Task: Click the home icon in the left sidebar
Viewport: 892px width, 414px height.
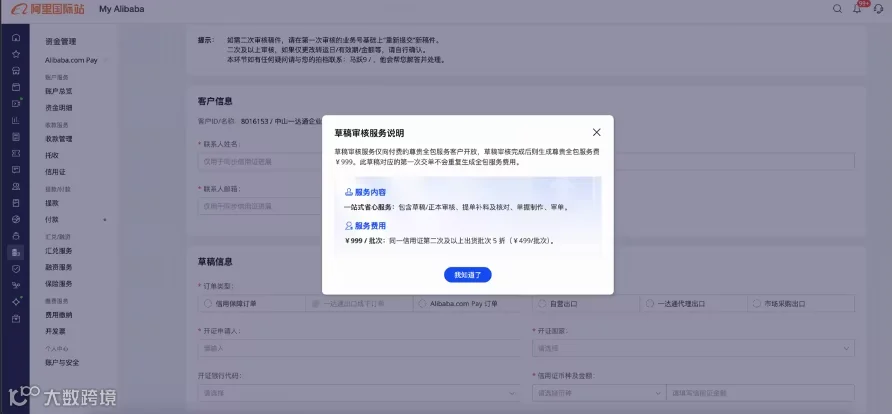Action: (16, 38)
